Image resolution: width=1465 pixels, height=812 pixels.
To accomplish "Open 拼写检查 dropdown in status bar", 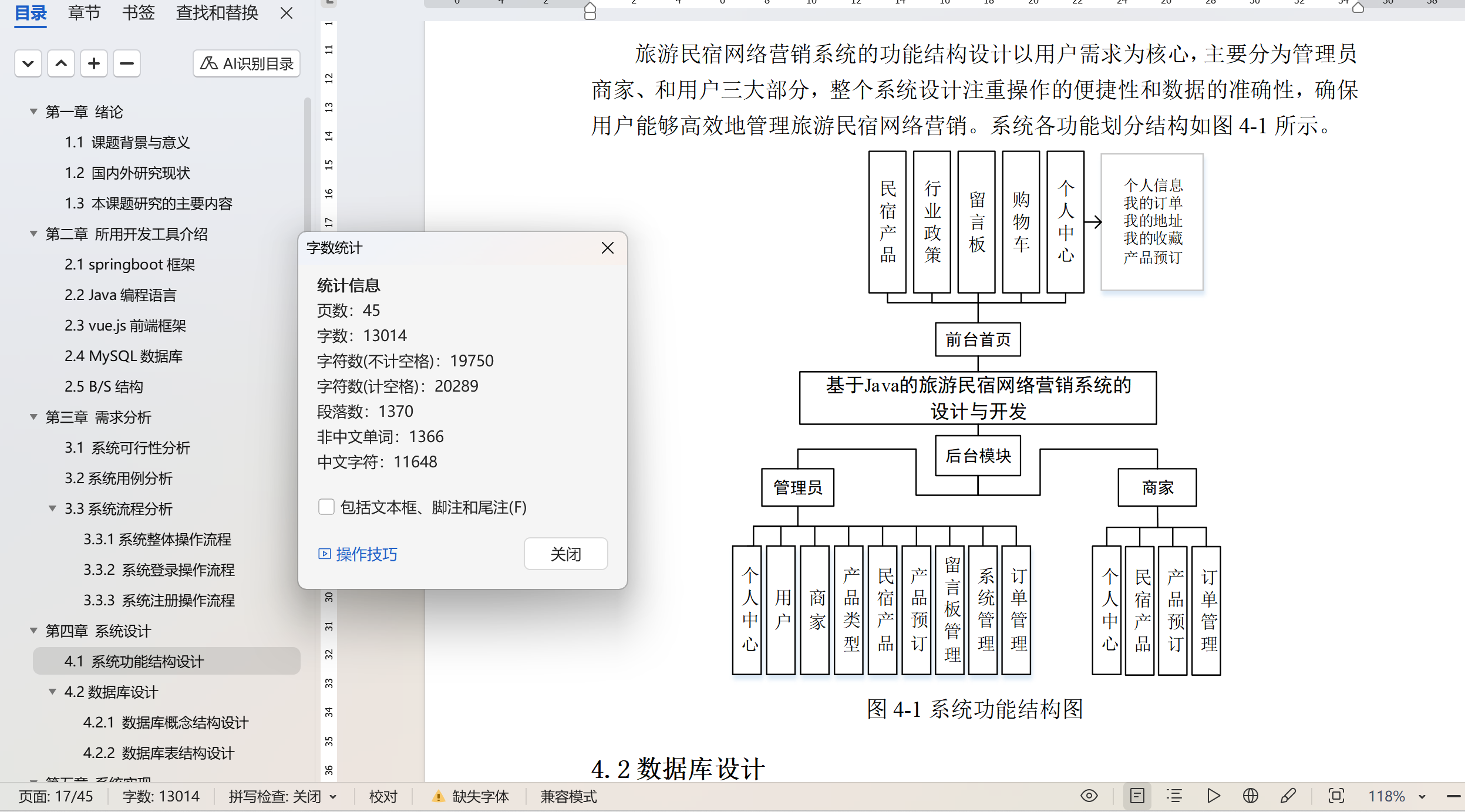I will [x=334, y=797].
